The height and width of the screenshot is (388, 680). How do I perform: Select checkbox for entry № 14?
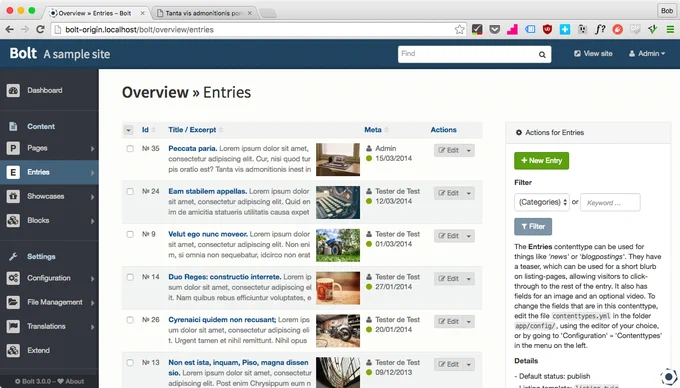coord(130,277)
